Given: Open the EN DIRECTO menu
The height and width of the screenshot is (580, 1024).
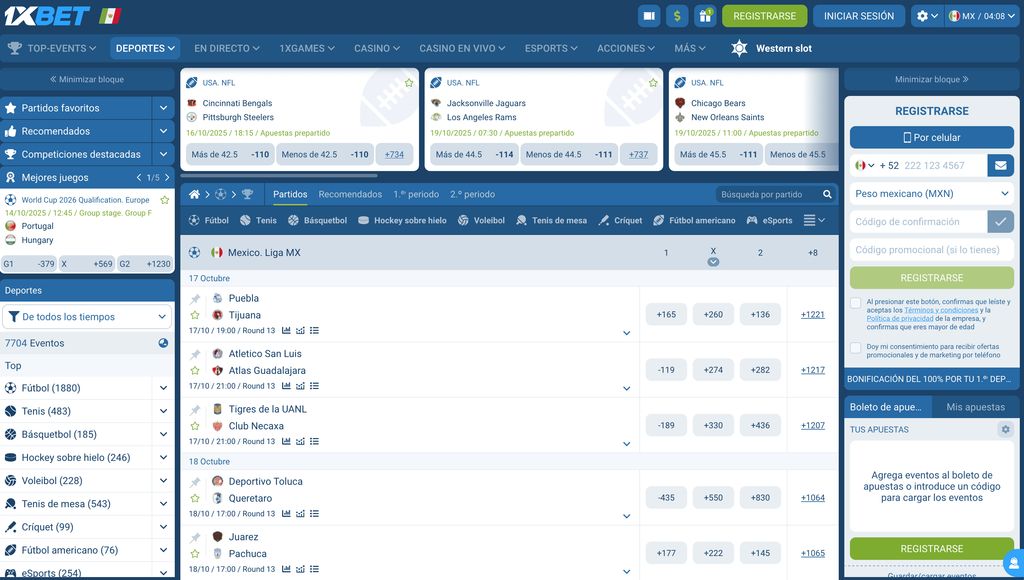Looking at the screenshot, I should pyautogui.click(x=227, y=48).
